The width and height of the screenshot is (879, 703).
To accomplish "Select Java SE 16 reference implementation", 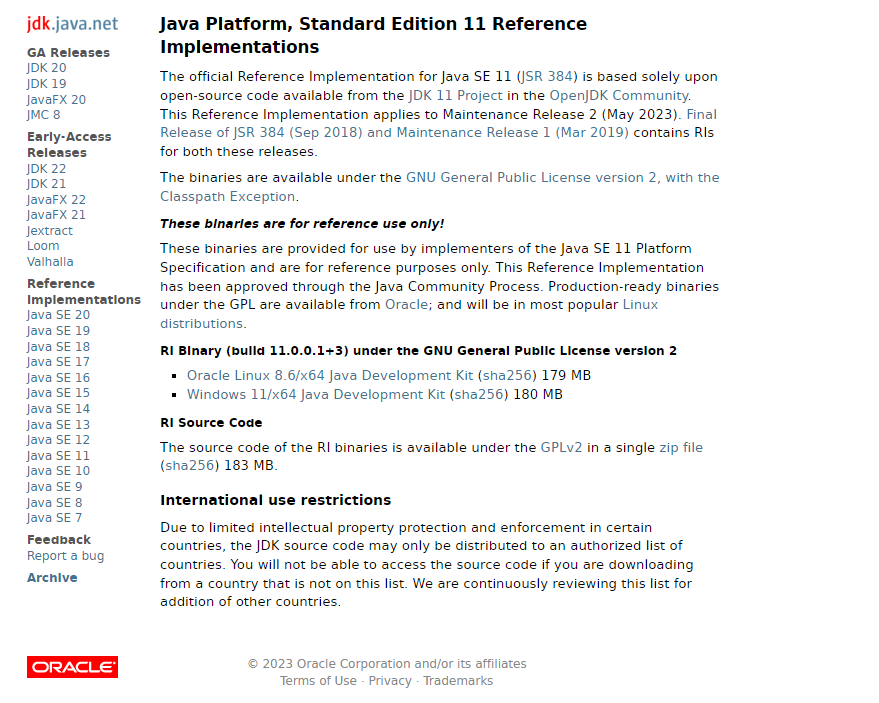I will 58,377.
